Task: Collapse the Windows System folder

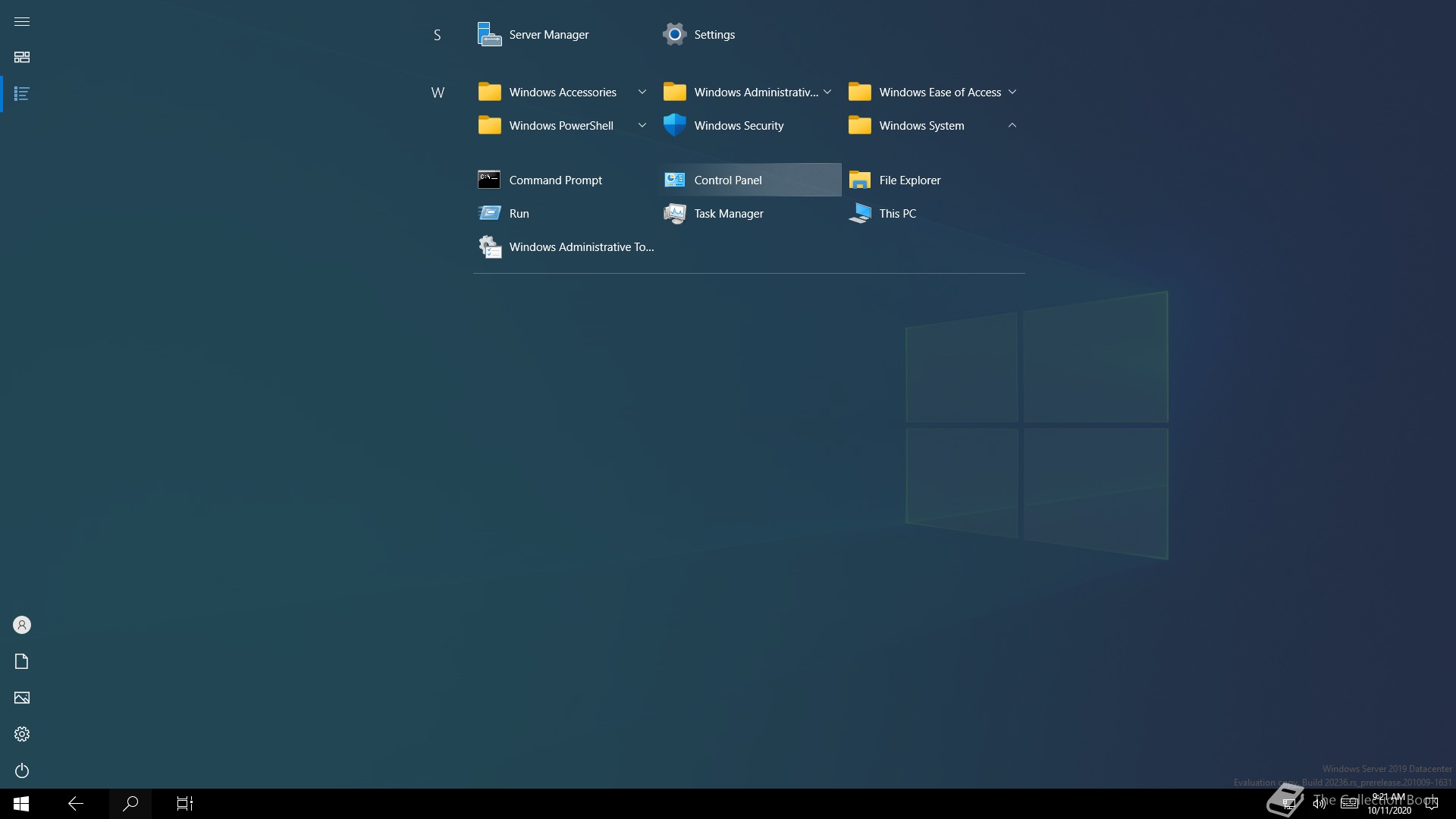Action: click(x=935, y=126)
